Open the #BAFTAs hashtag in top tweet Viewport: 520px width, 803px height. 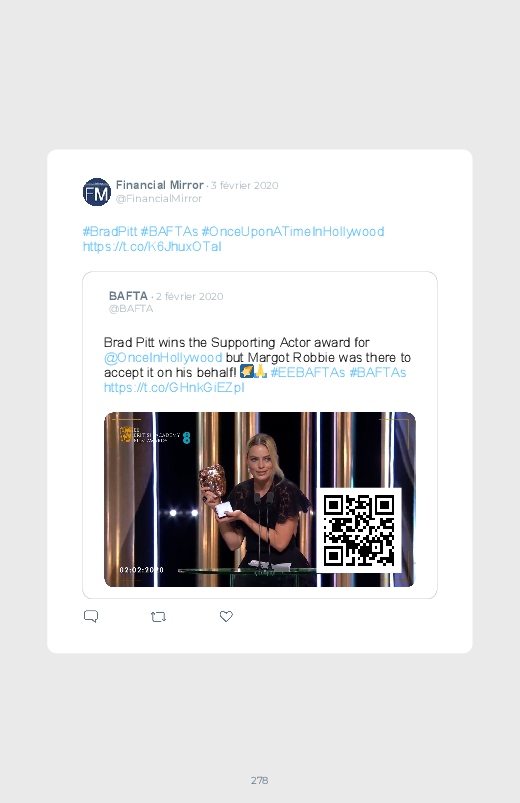pos(169,231)
